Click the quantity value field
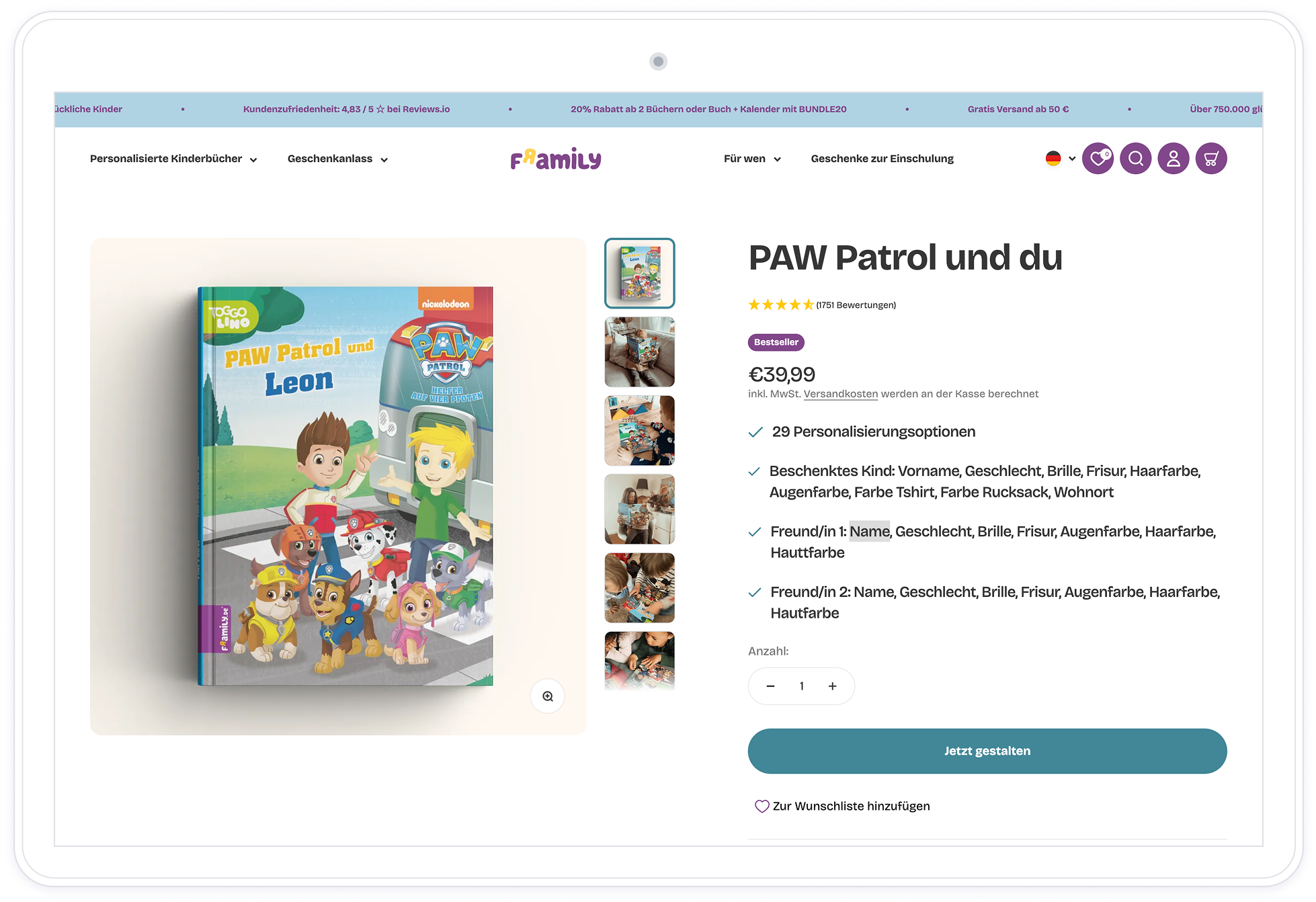The width and height of the screenshot is (1316, 902). [802, 686]
